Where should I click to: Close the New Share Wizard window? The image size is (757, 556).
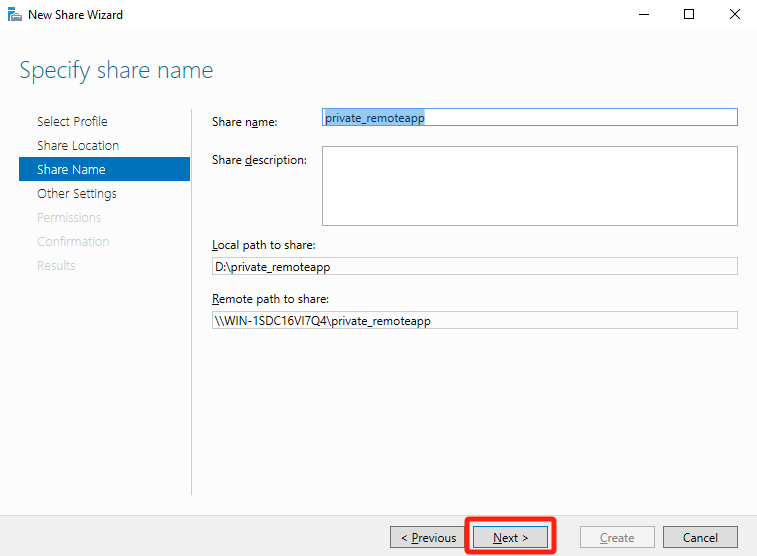click(734, 15)
